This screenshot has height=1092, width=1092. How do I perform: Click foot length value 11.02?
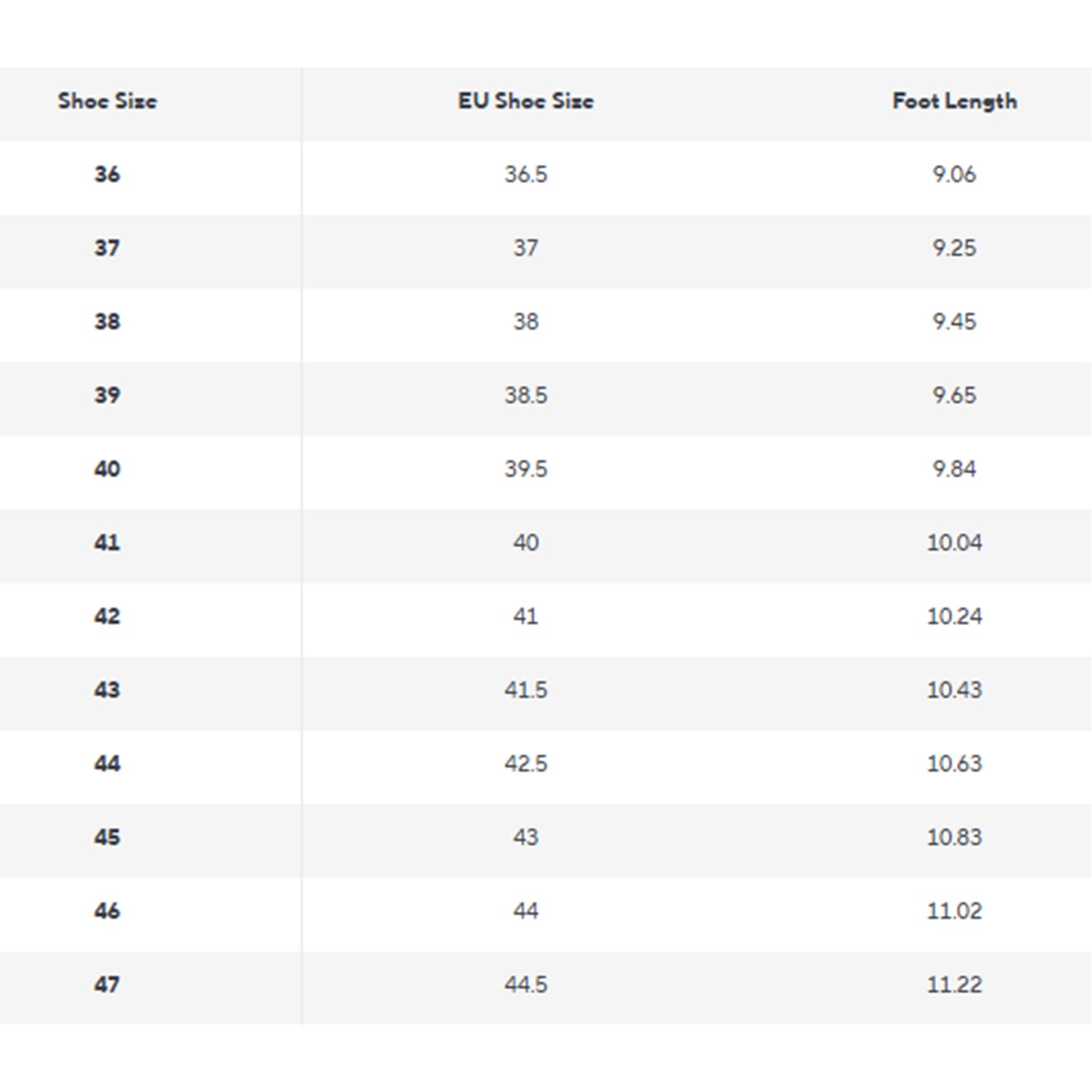pyautogui.click(x=954, y=910)
